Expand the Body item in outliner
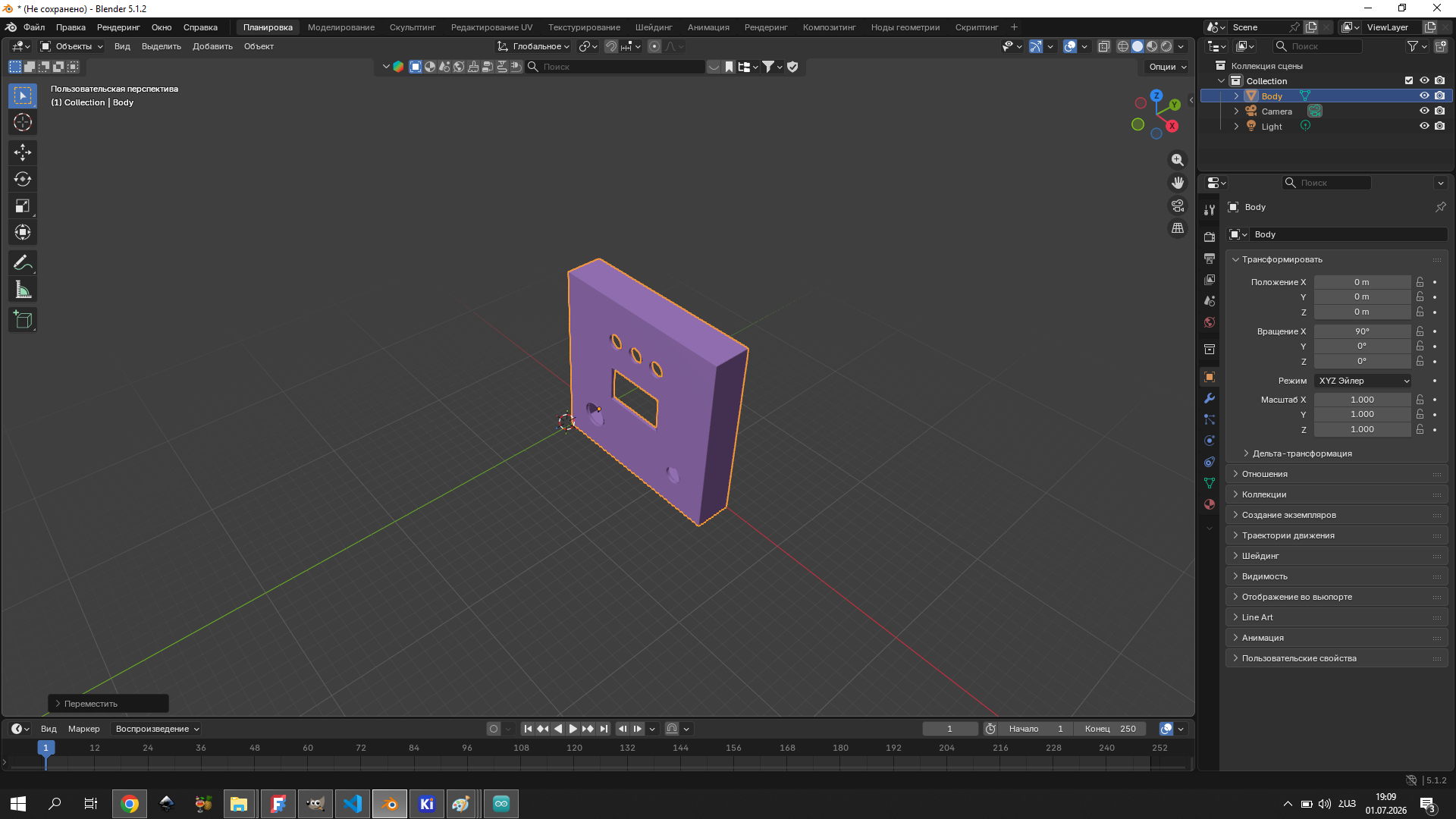Screen dimensions: 1456x819 1236,96
